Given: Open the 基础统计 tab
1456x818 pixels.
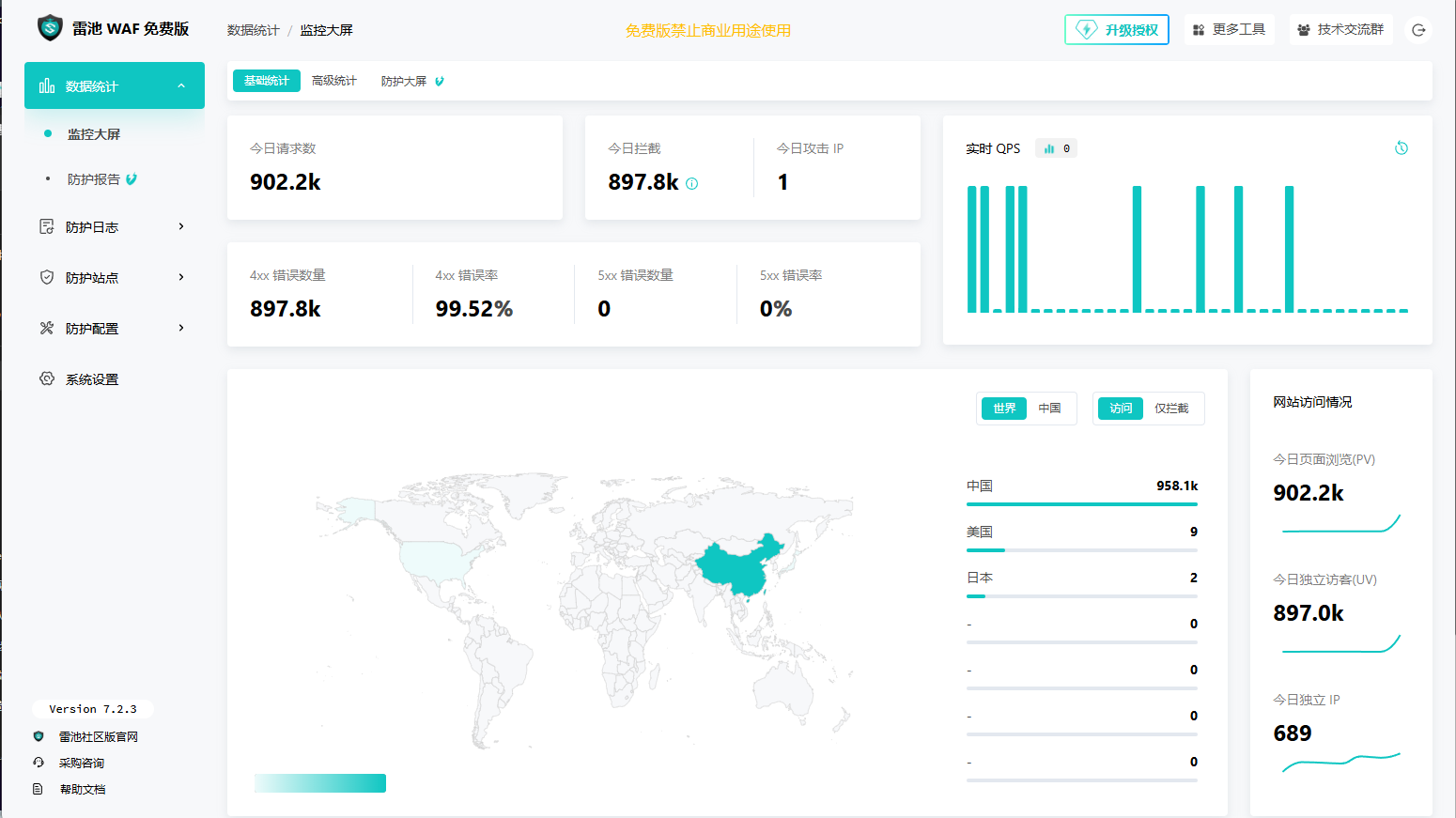Looking at the screenshot, I should (x=267, y=81).
